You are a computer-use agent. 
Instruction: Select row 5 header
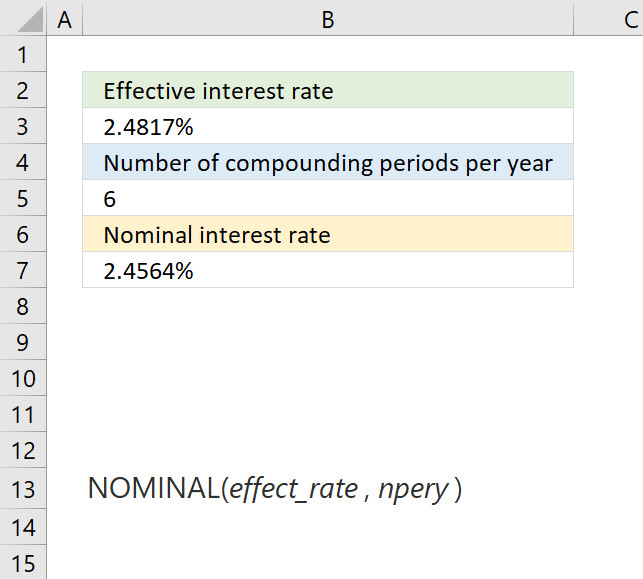(x=23, y=198)
